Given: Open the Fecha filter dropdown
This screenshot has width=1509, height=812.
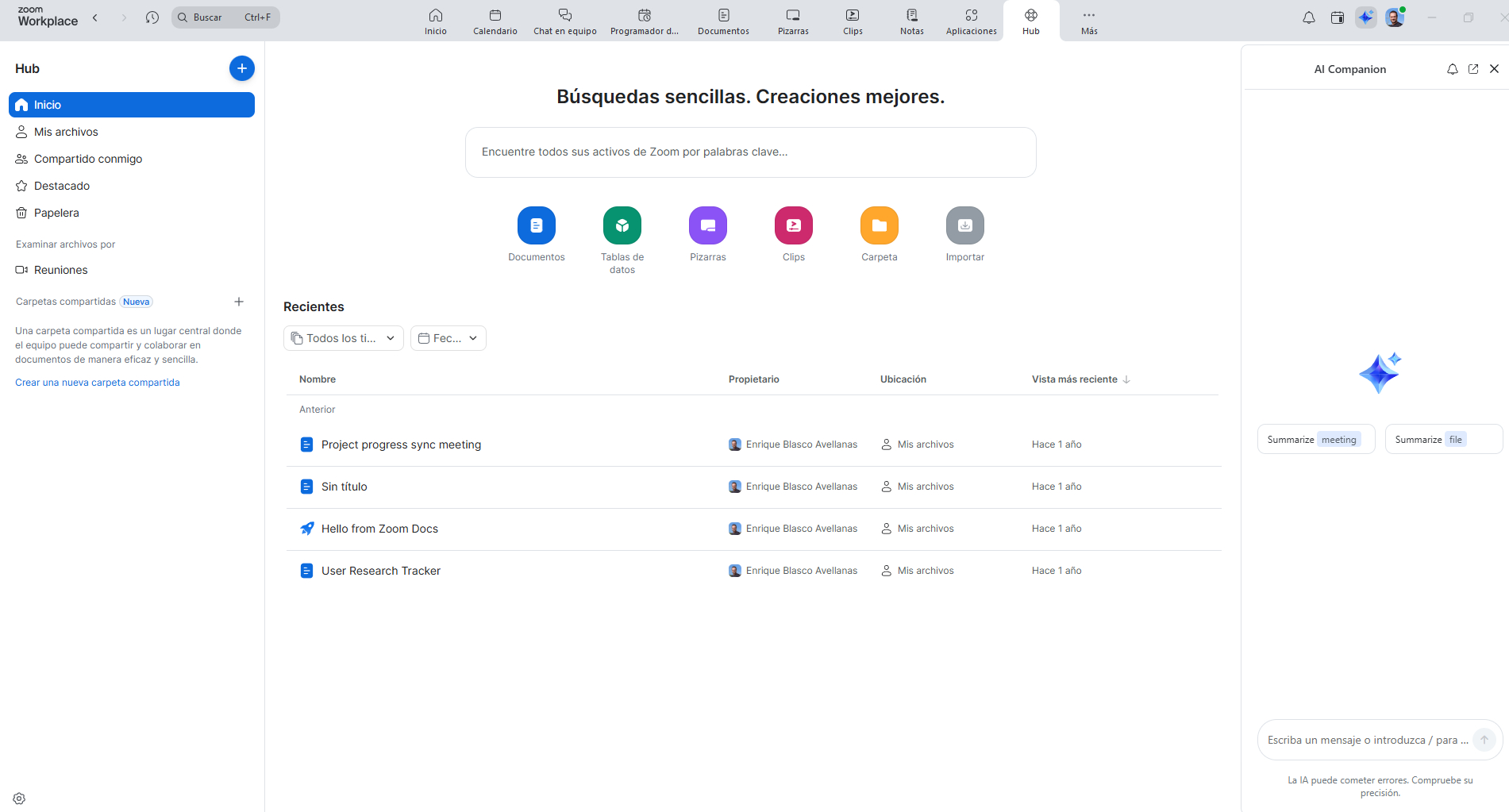Looking at the screenshot, I should (448, 338).
